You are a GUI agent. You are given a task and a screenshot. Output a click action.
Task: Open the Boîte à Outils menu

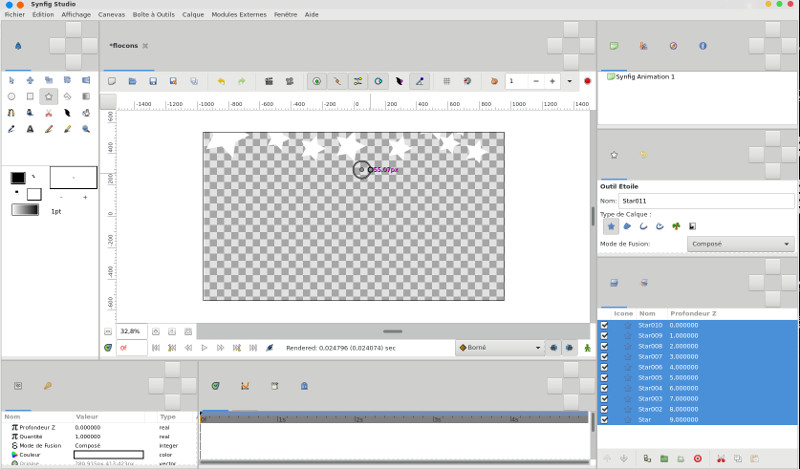click(x=153, y=15)
